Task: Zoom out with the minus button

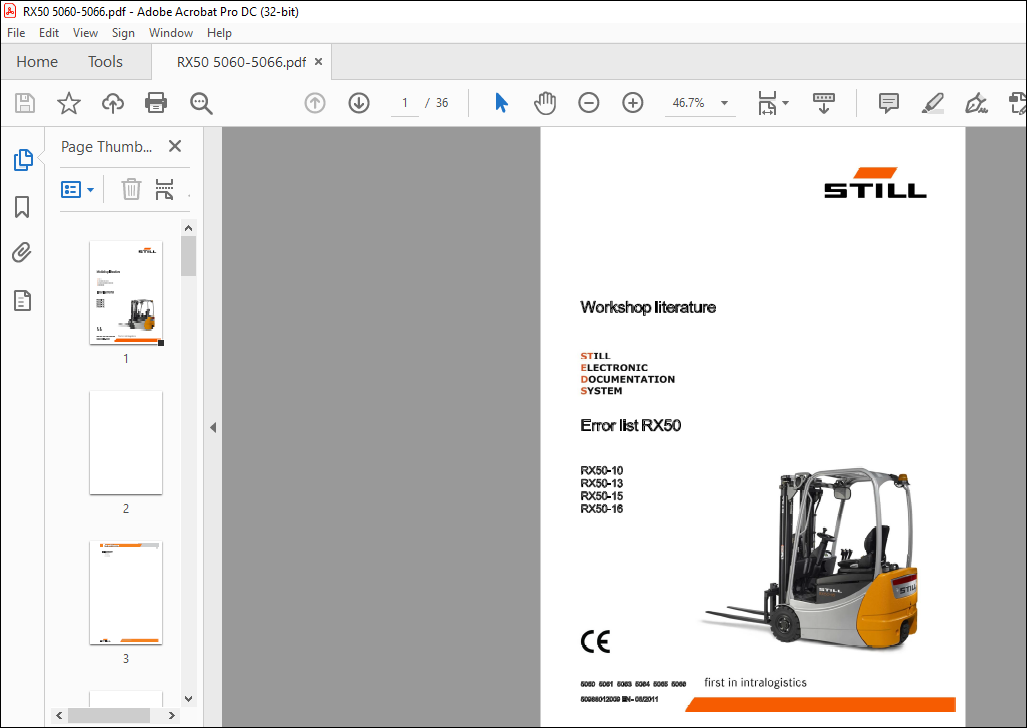Action: click(589, 103)
